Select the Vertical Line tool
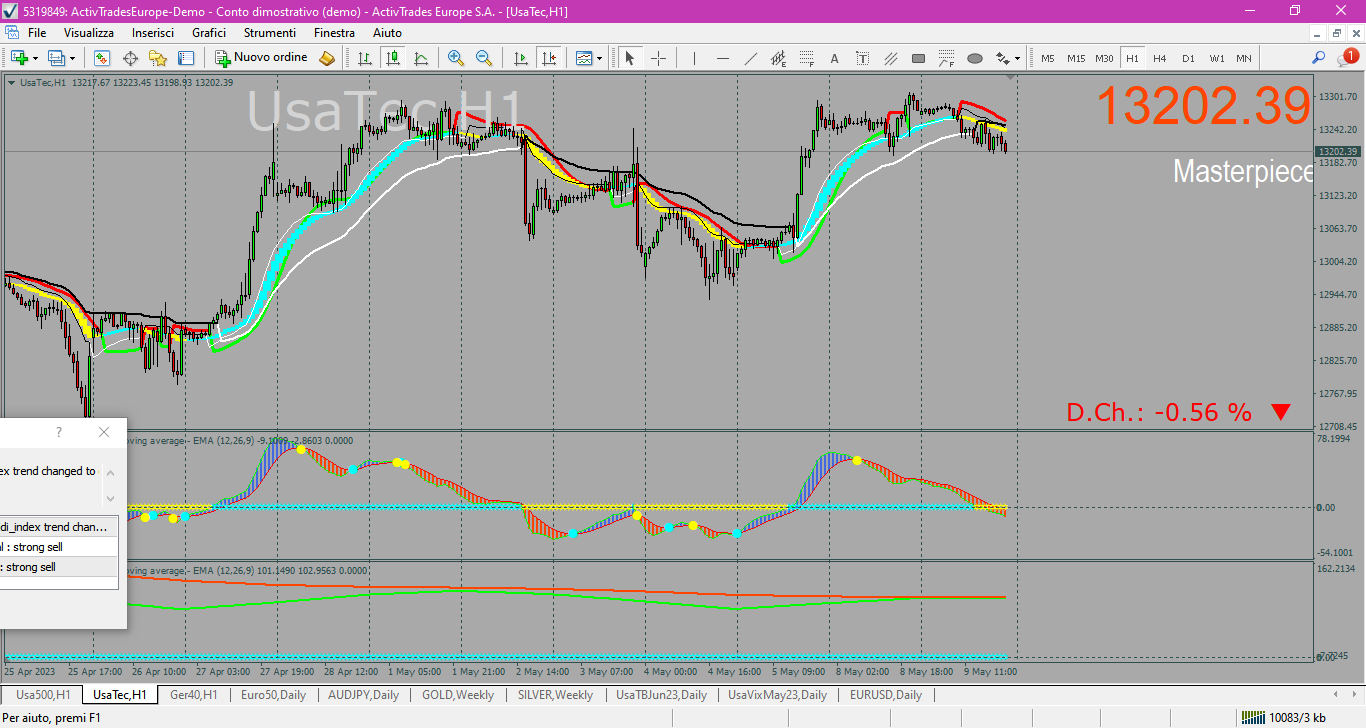Screen dimensions: 1366x728 pyautogui.click(x=694, y=58)
